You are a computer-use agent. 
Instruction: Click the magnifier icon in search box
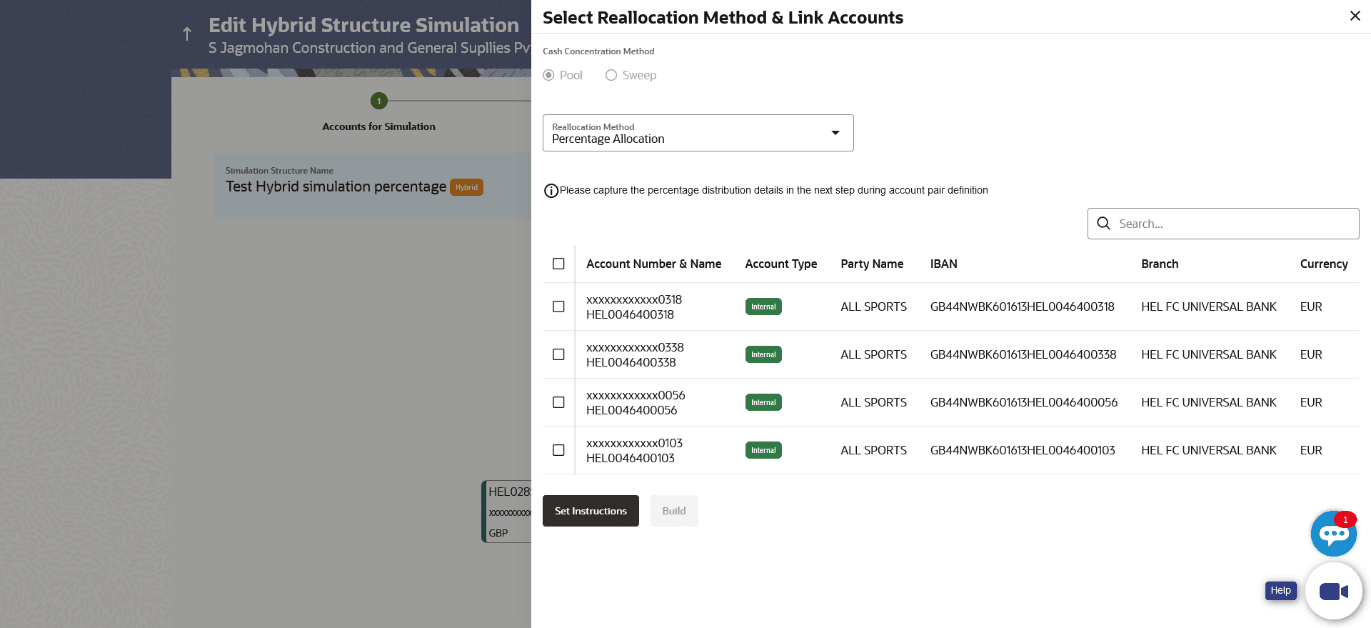[1104, 223]
